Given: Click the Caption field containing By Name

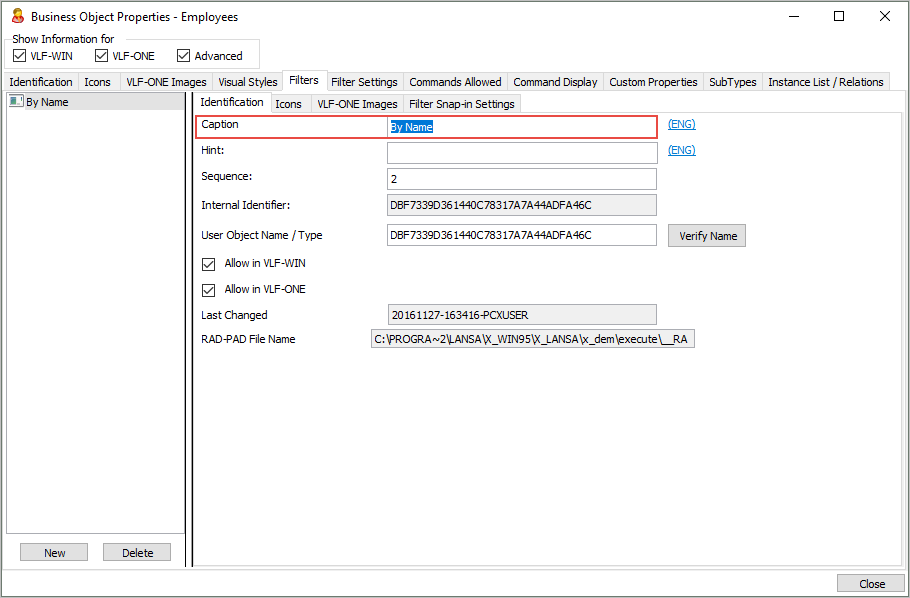Looking at the screenshot, I should (x=522, y=127).
